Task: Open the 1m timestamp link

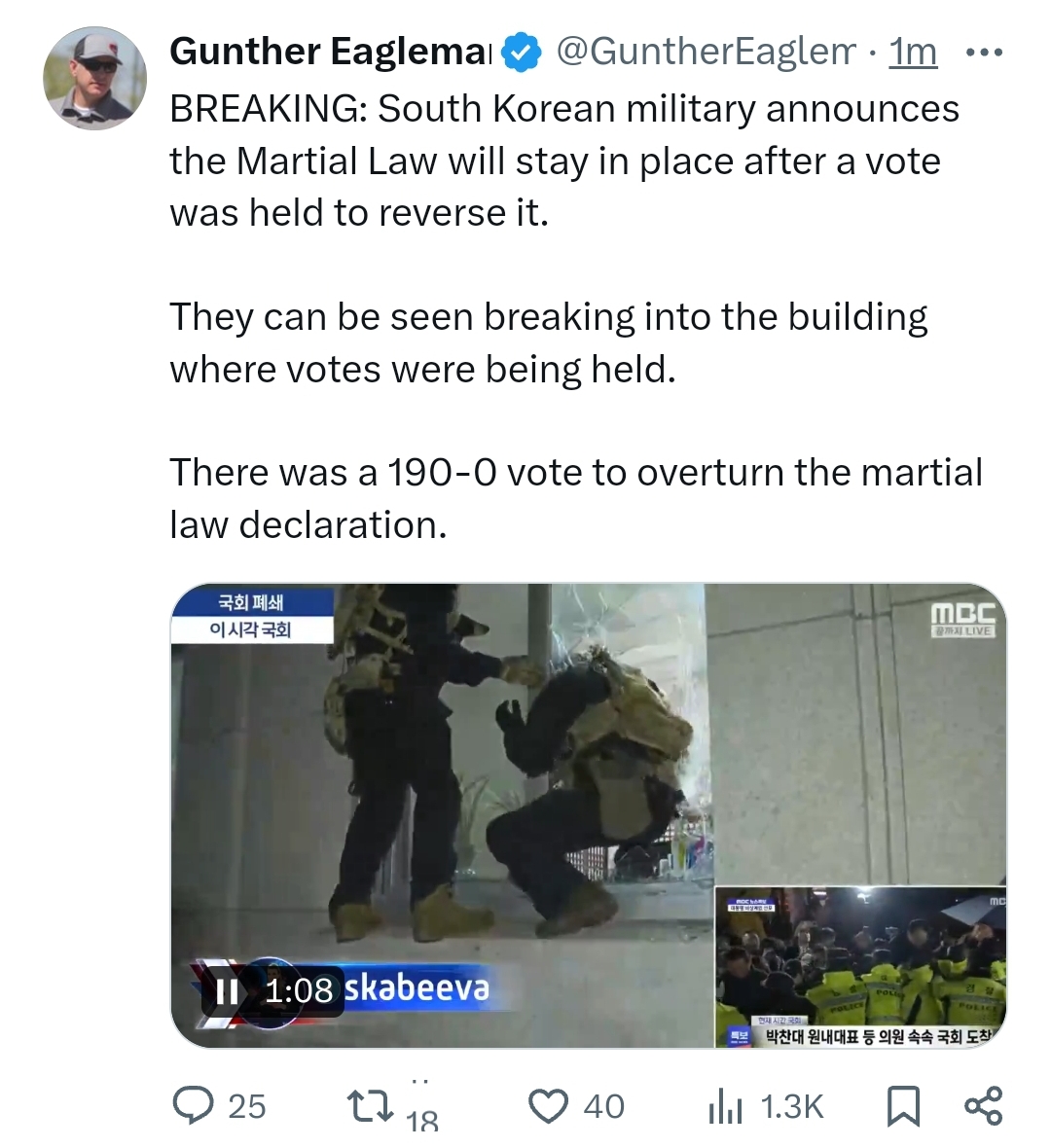Action: [x=913, y=52]
